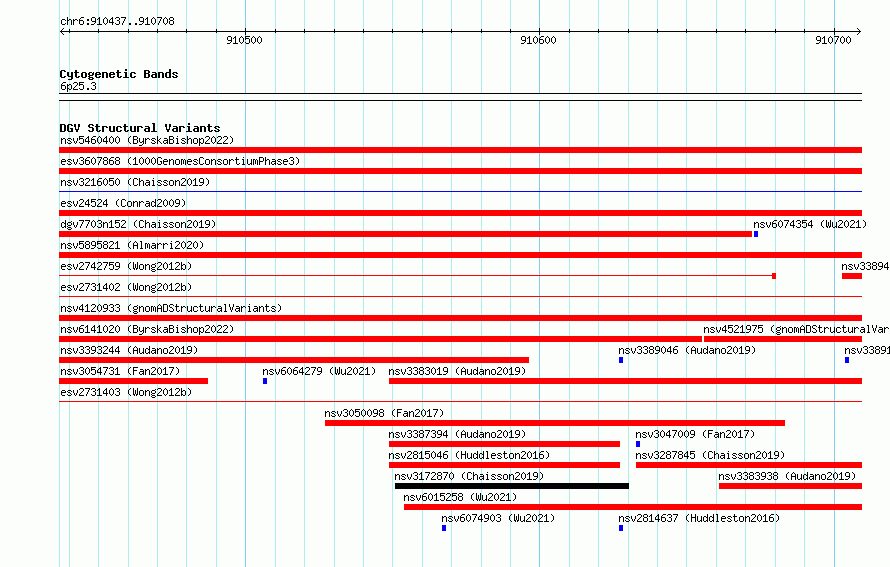Select the nsv3216050 (Chaisson2019) blue line feature

pos(460,192)
